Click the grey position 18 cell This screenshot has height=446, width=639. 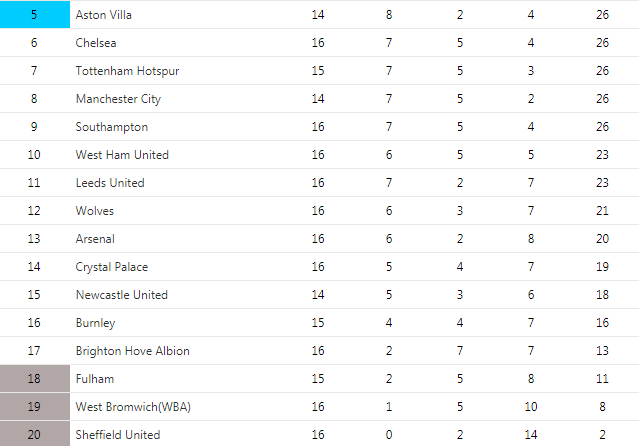35,379
